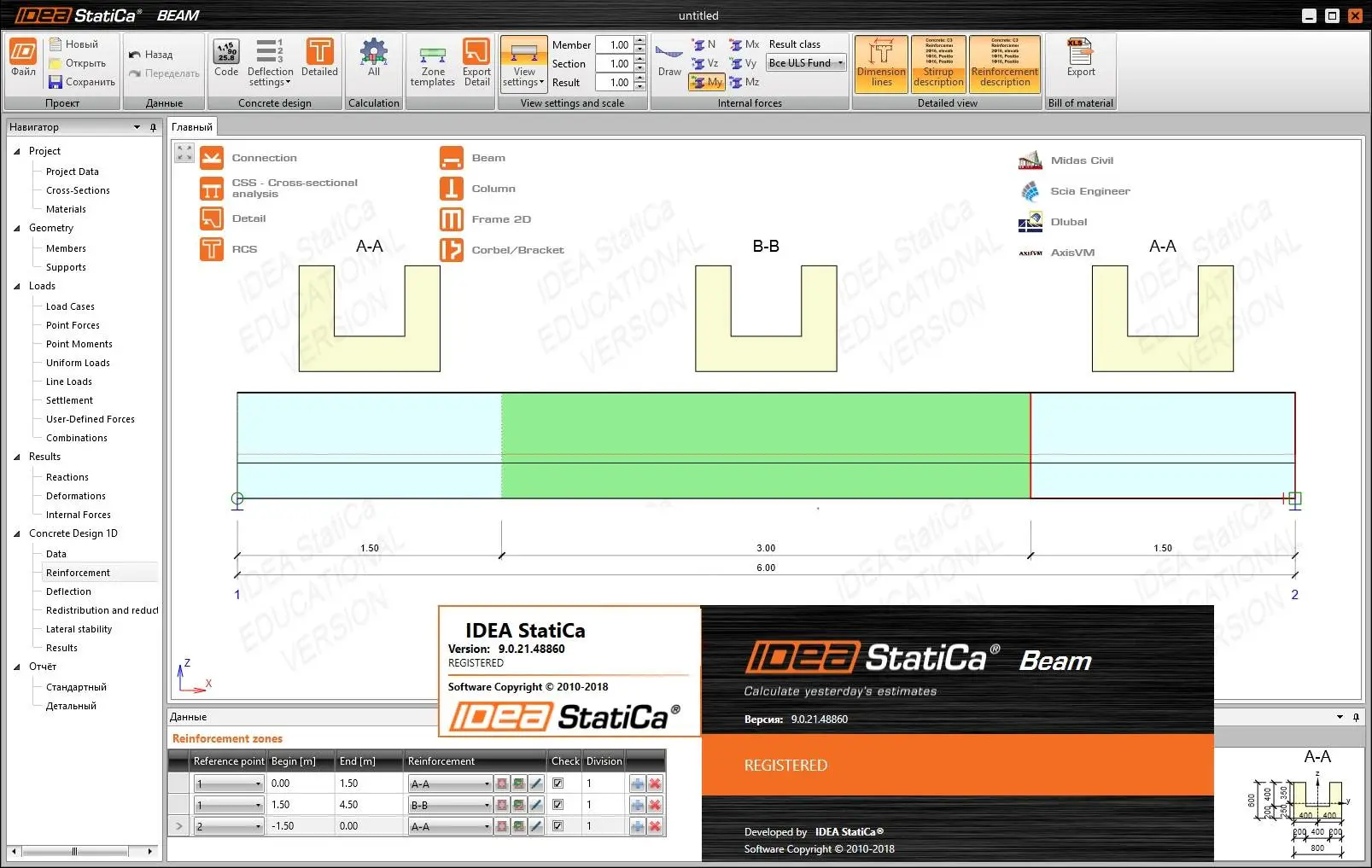
Task: Open CSS Cross-sectional analysis module
Action: click(x=279, y=188)
